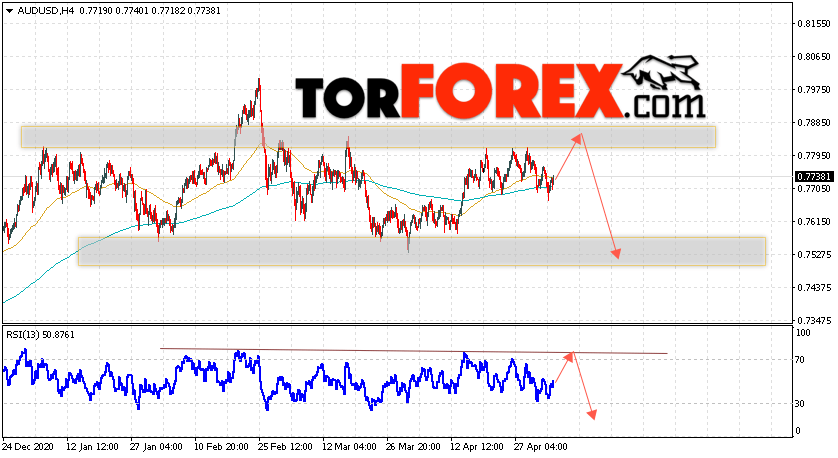The image size is (838, 458).
Task: Click the 25 Feb 12:00 time label
Action: pos(284,447)
